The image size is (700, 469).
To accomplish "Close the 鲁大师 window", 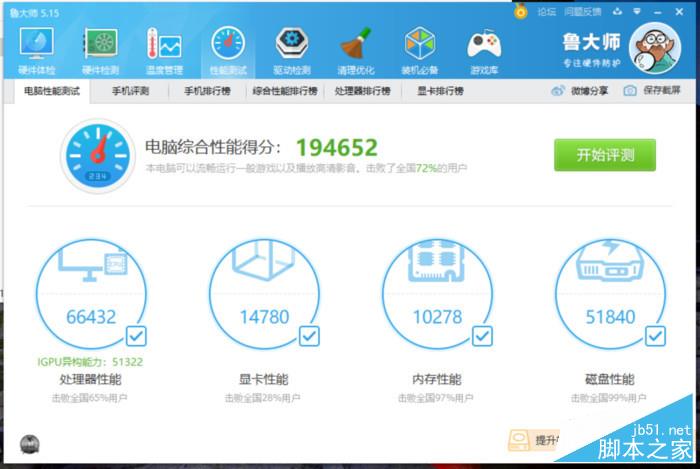I will click(x=679, y=12).
